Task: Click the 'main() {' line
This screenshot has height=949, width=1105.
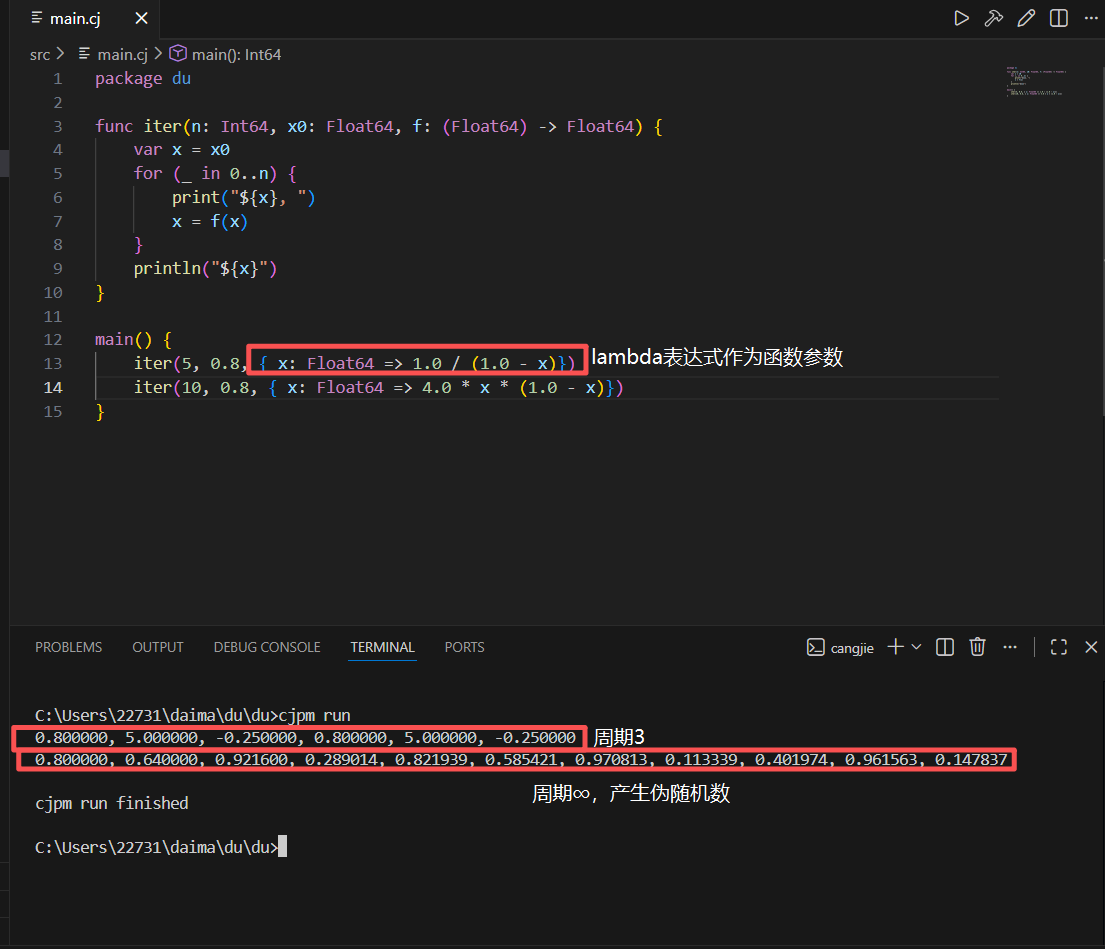Action: pyautogui.click(x=133, y=340)
